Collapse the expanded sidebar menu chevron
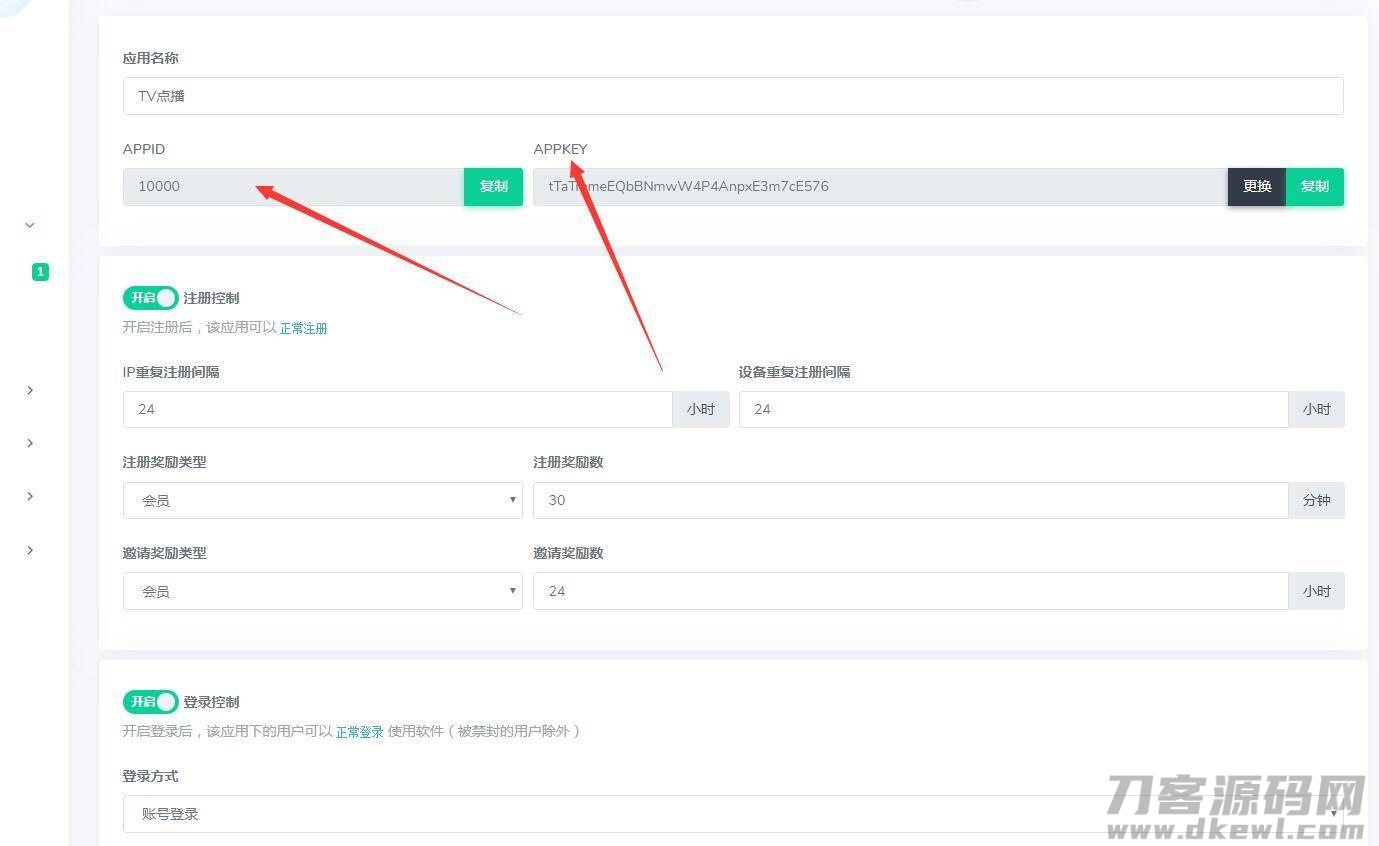The height and width of the screenshot is (846, 1379). (x=30, y=225)
